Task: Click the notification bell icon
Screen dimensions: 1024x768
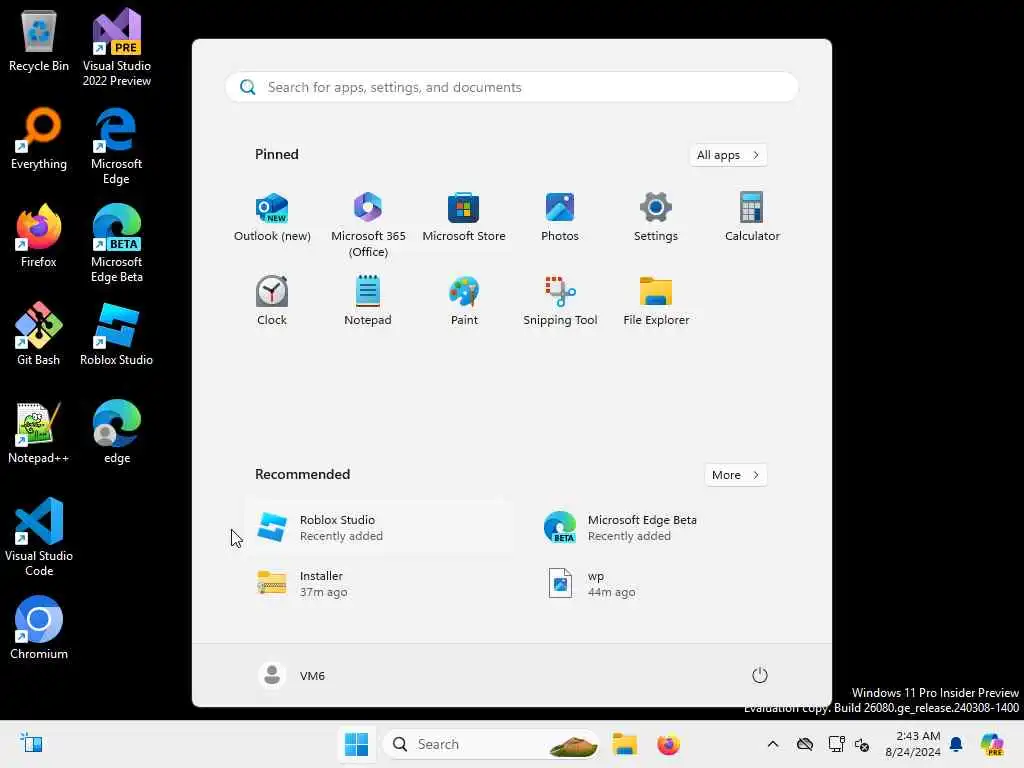Action: (956, 744)
